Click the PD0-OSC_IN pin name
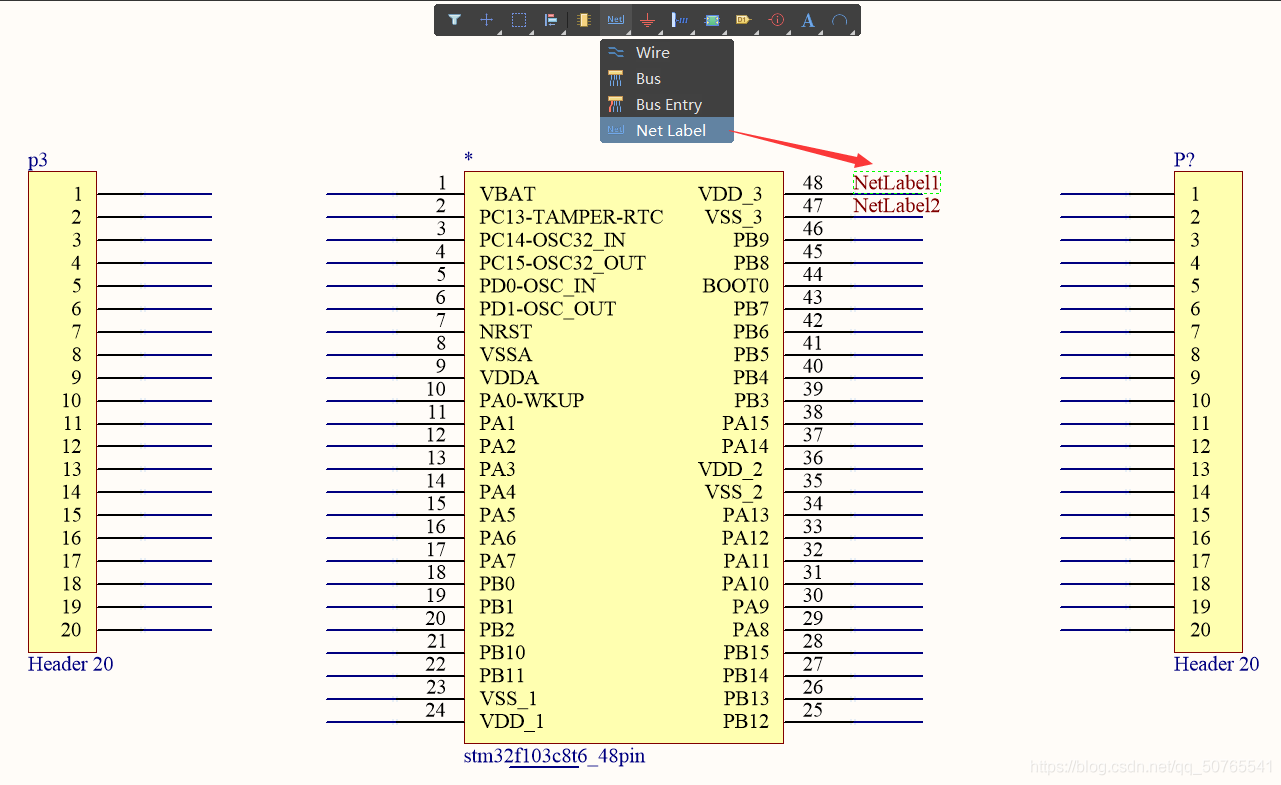1281x785 pixels. 537,287
